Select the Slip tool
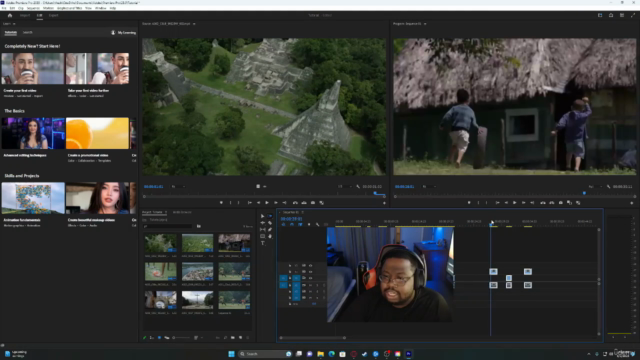 (x=262, y=229)
